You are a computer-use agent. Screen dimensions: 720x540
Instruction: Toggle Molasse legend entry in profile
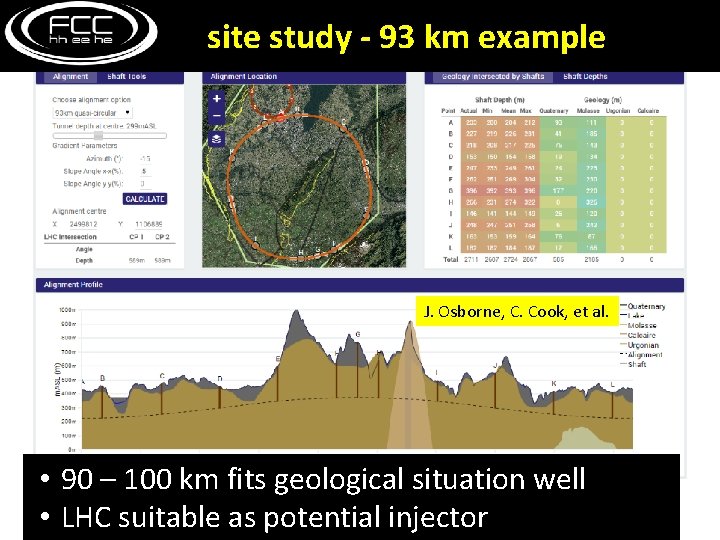point(639,326)
